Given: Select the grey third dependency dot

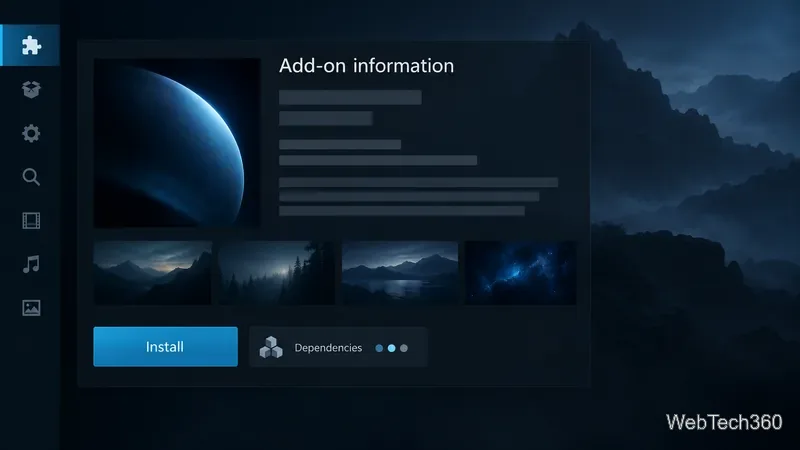Looking at the screenshot, I should [404, 348].
